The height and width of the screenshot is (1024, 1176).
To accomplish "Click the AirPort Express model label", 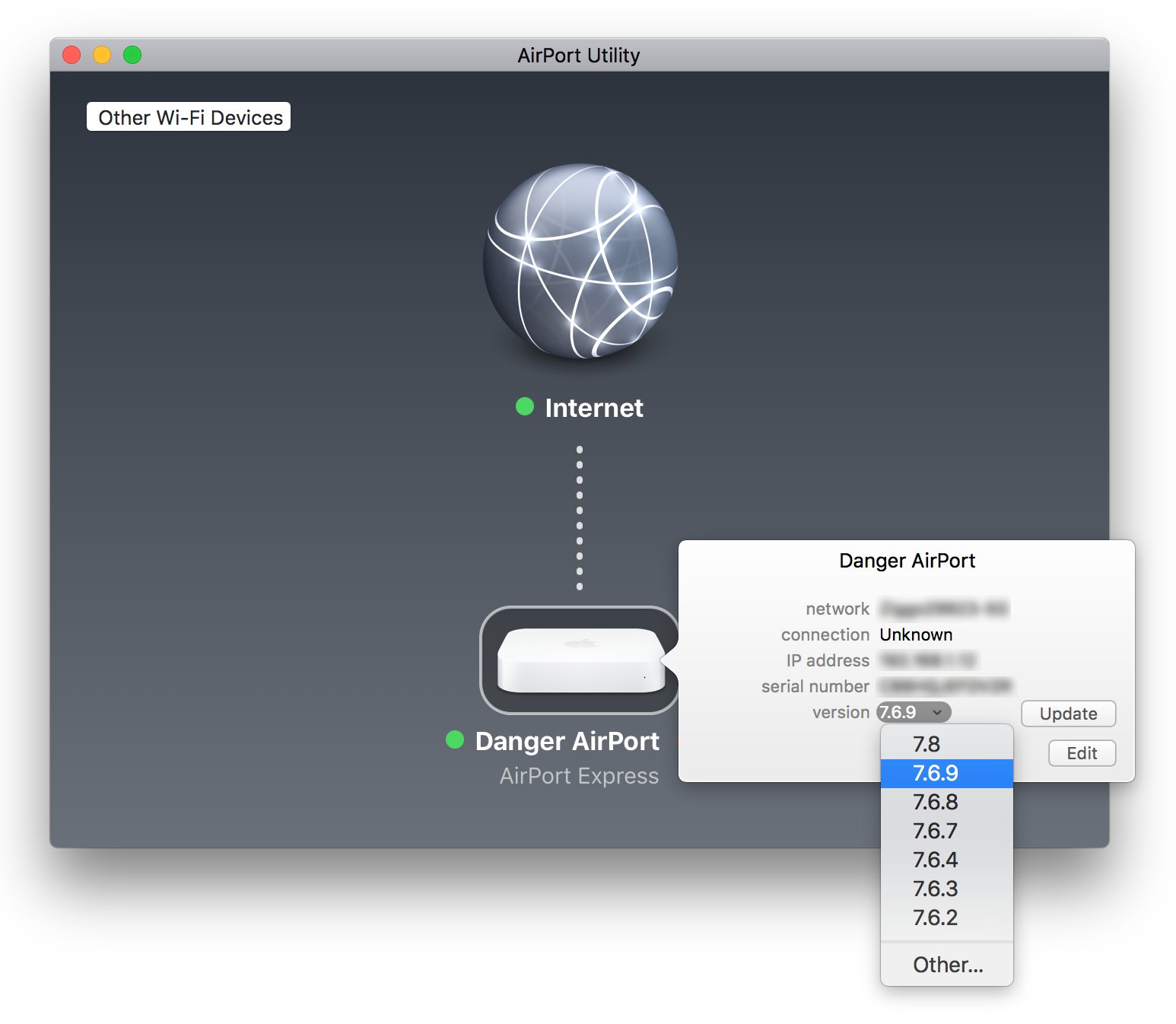I will tap(579, 776).
